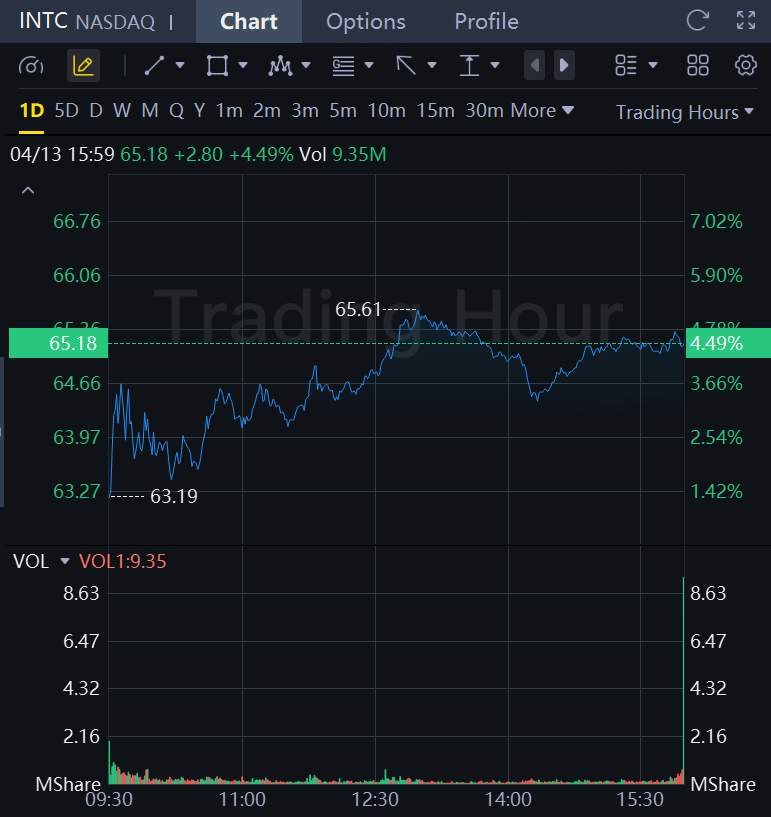Screen dimensions: 771x817
Task: Click the 12:30 time axis label
Action: (x=375, y=799)
